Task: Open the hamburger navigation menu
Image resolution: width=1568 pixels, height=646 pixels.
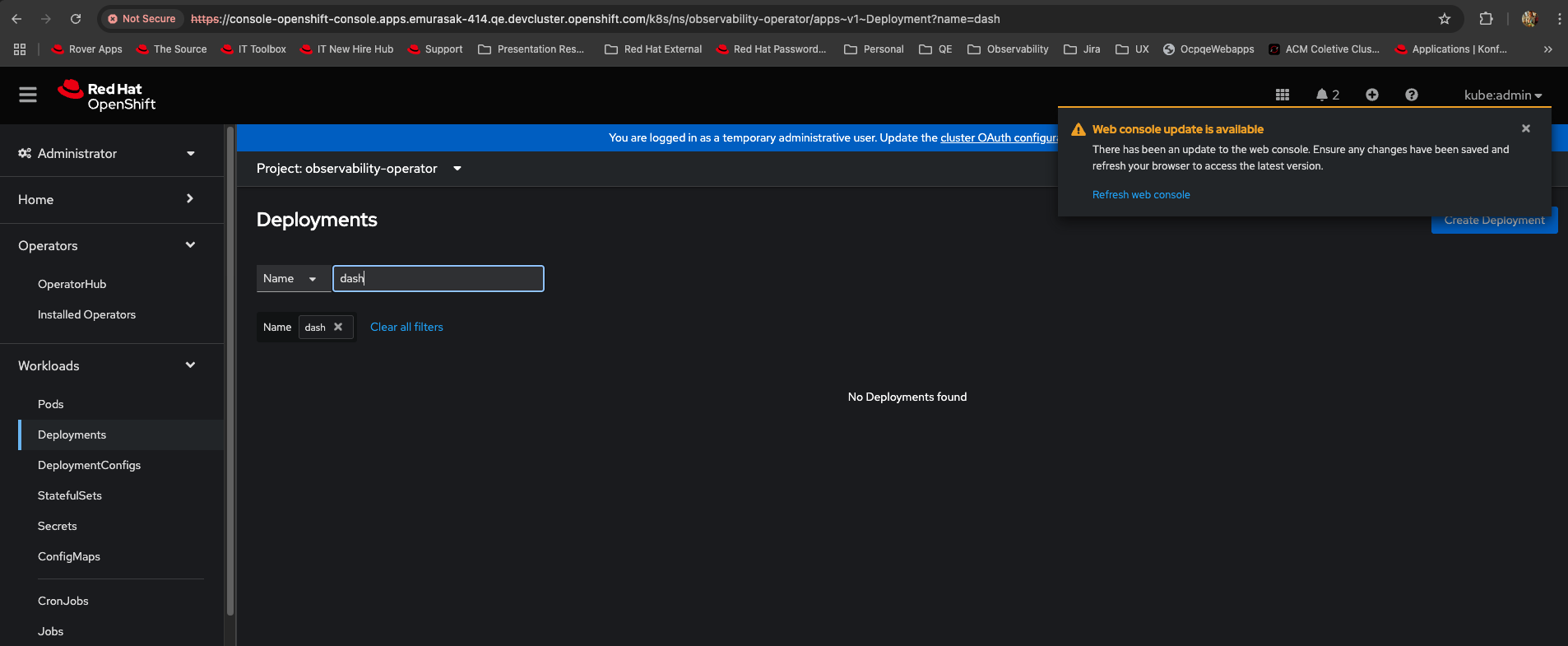Action: point(28,95)
